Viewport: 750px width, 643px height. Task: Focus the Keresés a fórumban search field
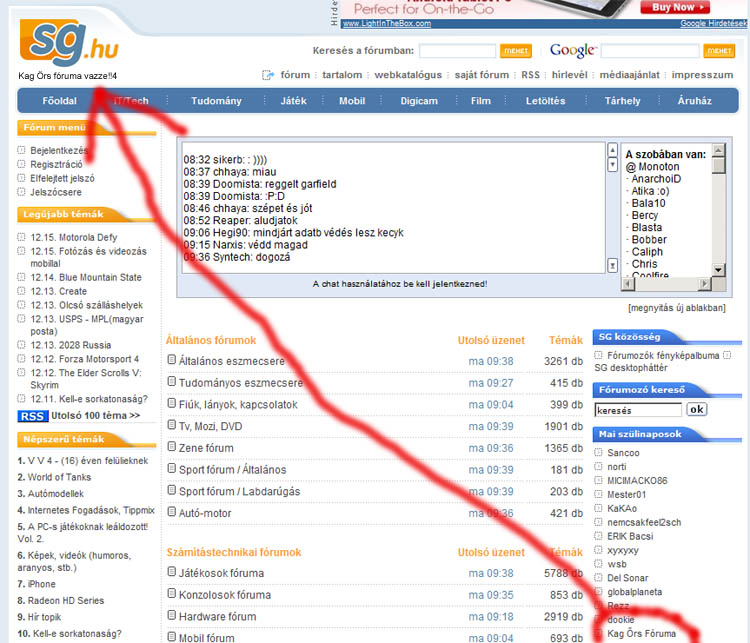(x=457, y=51)
